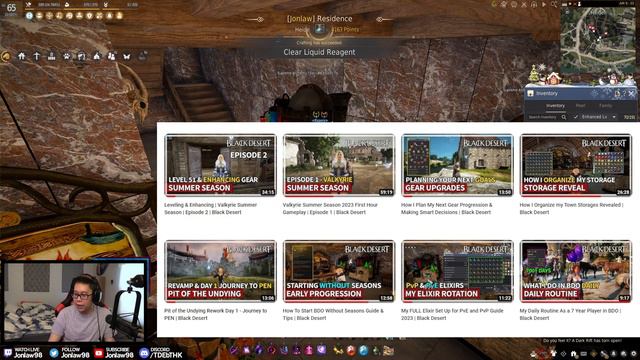Open the gear settings icon at the bottom right
The width and height of the screenshot is (640, 360).
[x=633, y=353]
